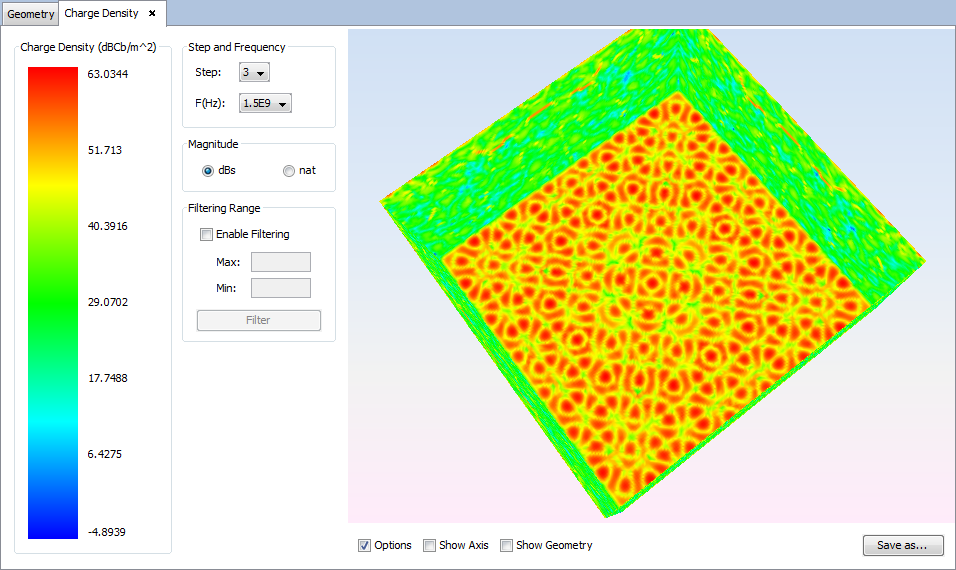Click the Save as... button
The width and height of the screenshot is (956, 570).
pyautogui.click(x=902, y=545)
